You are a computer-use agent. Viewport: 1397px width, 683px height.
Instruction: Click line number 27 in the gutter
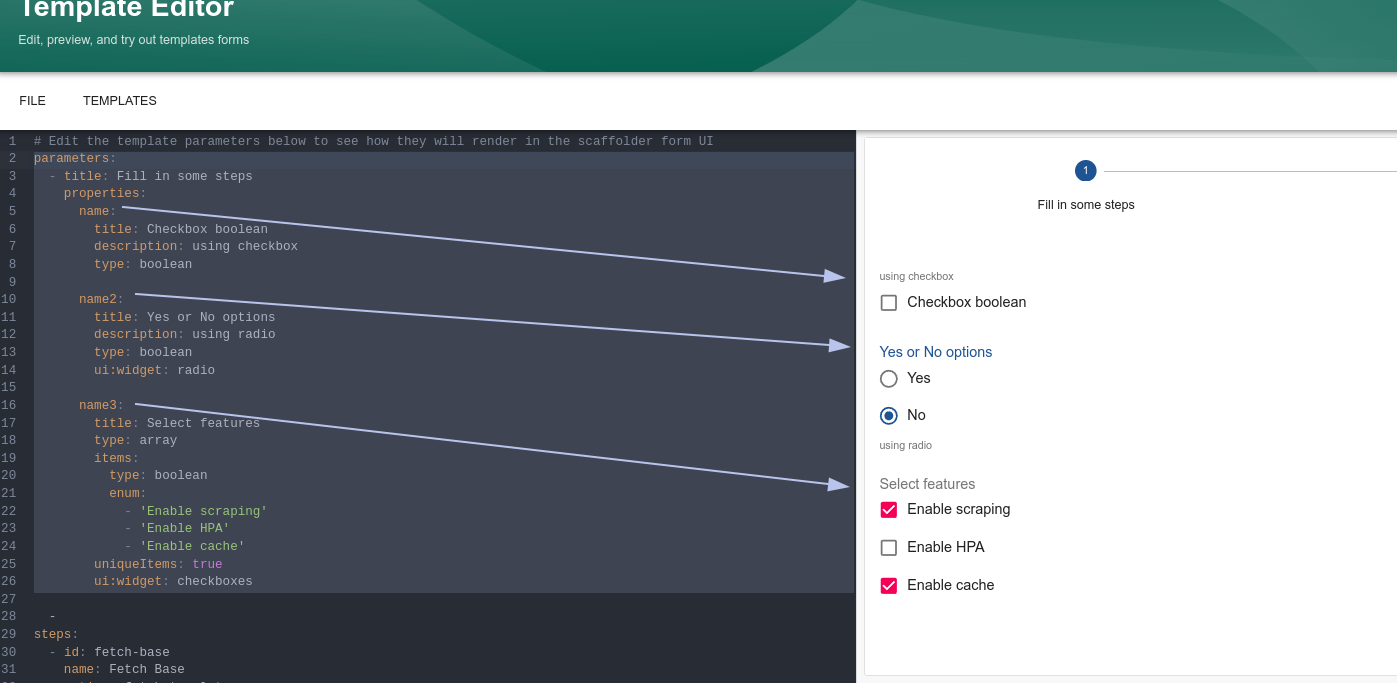[x=9, y=599]
